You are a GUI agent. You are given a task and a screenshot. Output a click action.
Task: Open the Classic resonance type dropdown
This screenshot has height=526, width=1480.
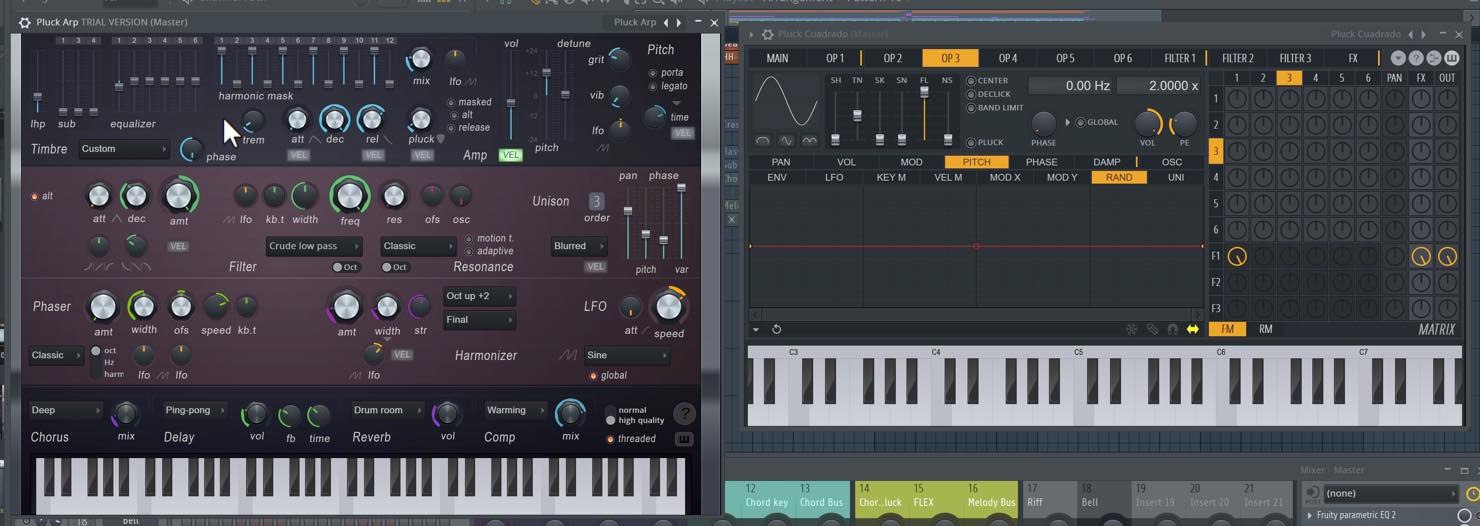[418, 246]
